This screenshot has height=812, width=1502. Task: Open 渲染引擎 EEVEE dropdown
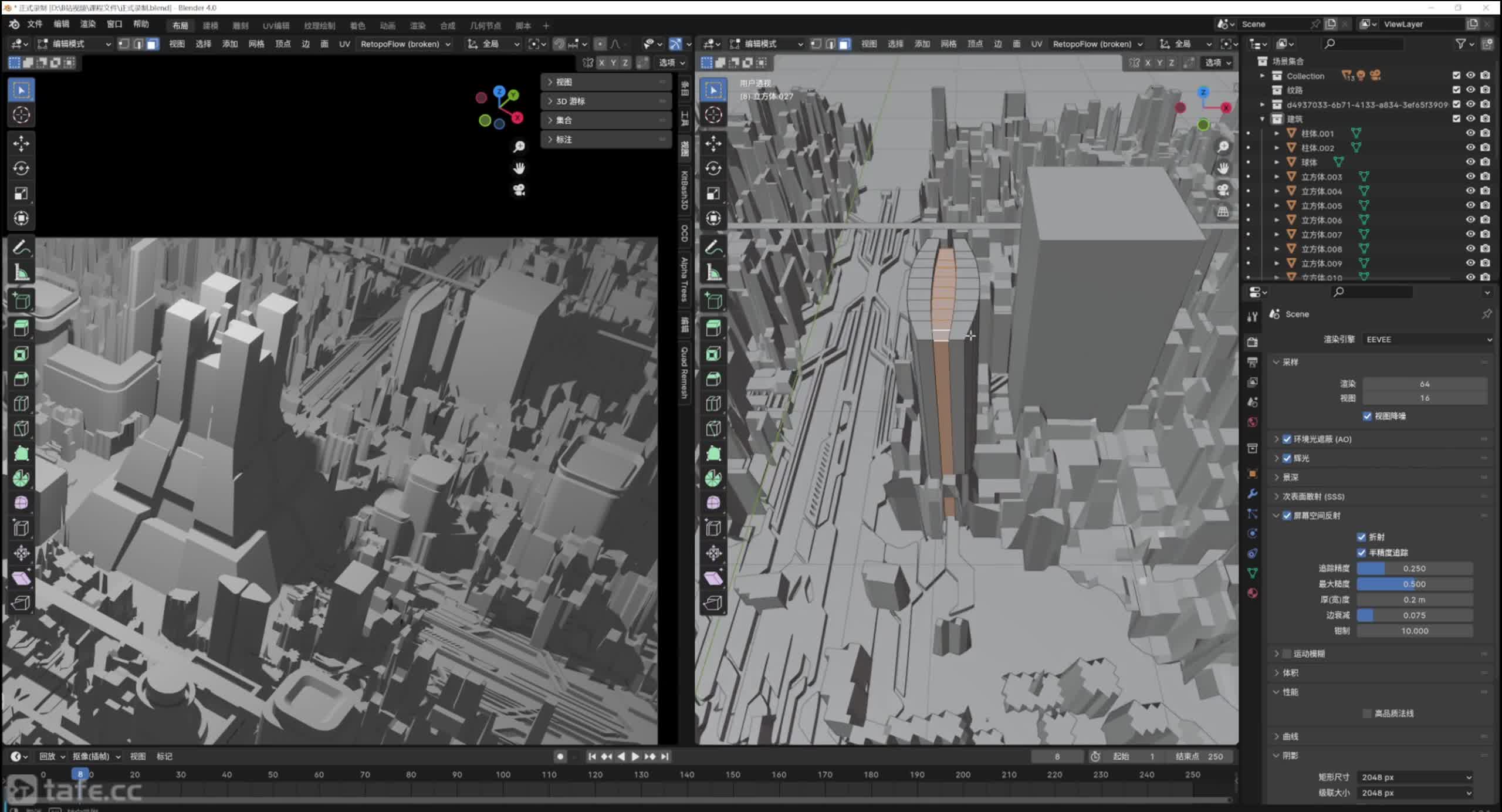pyautogui.click(x=1427, y=340)
